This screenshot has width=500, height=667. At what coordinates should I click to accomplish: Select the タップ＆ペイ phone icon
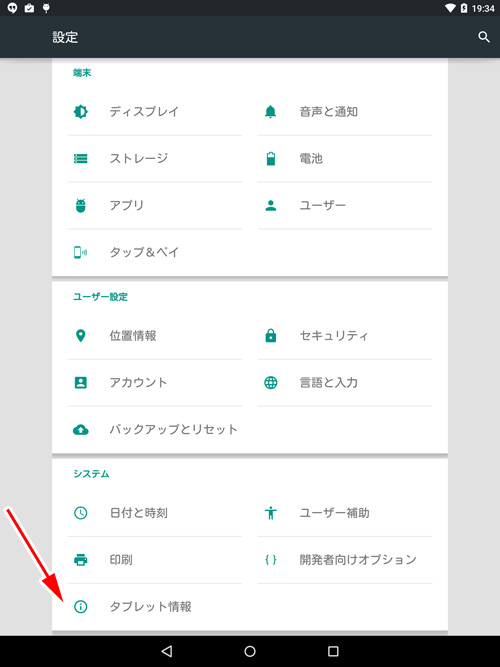click(80, 252)
